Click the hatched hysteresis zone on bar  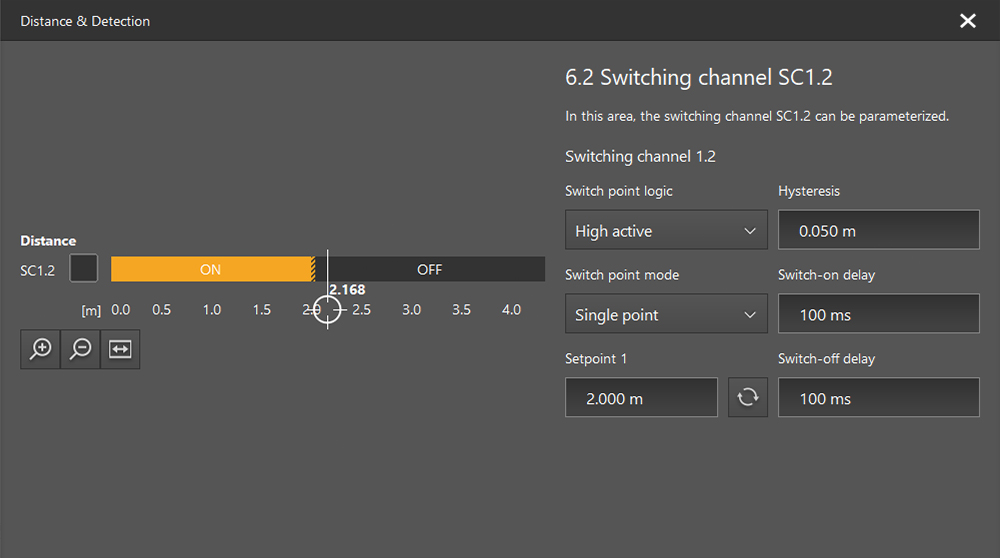coord(313,269)
